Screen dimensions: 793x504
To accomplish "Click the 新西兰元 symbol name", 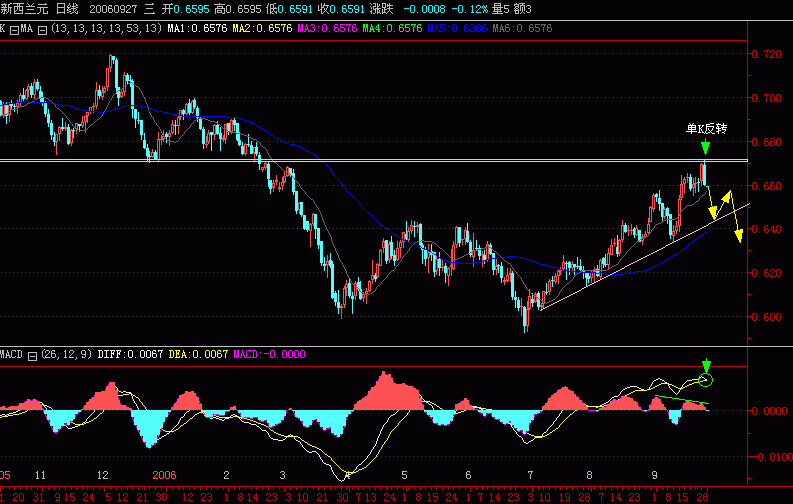I will 25,9.
